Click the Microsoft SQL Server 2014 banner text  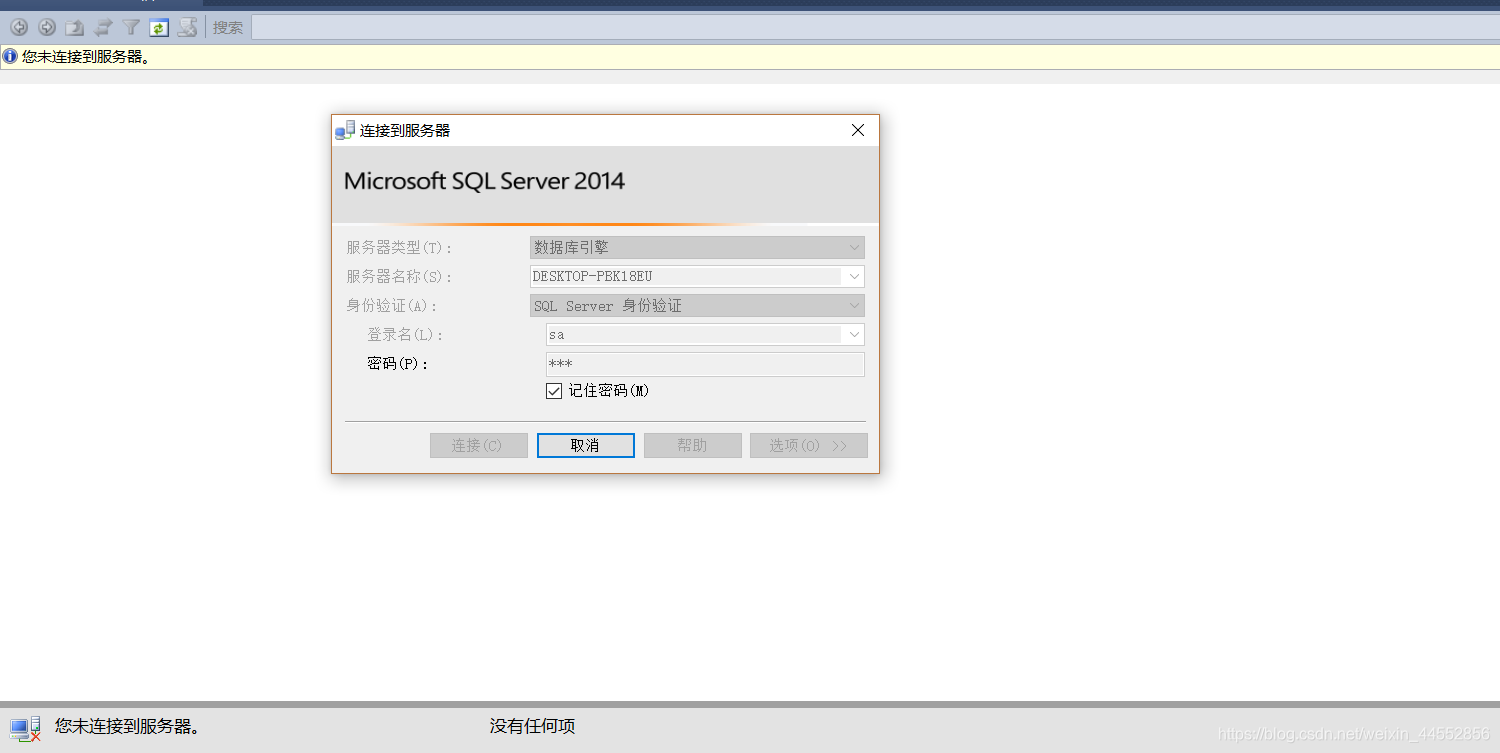[484, 181]
